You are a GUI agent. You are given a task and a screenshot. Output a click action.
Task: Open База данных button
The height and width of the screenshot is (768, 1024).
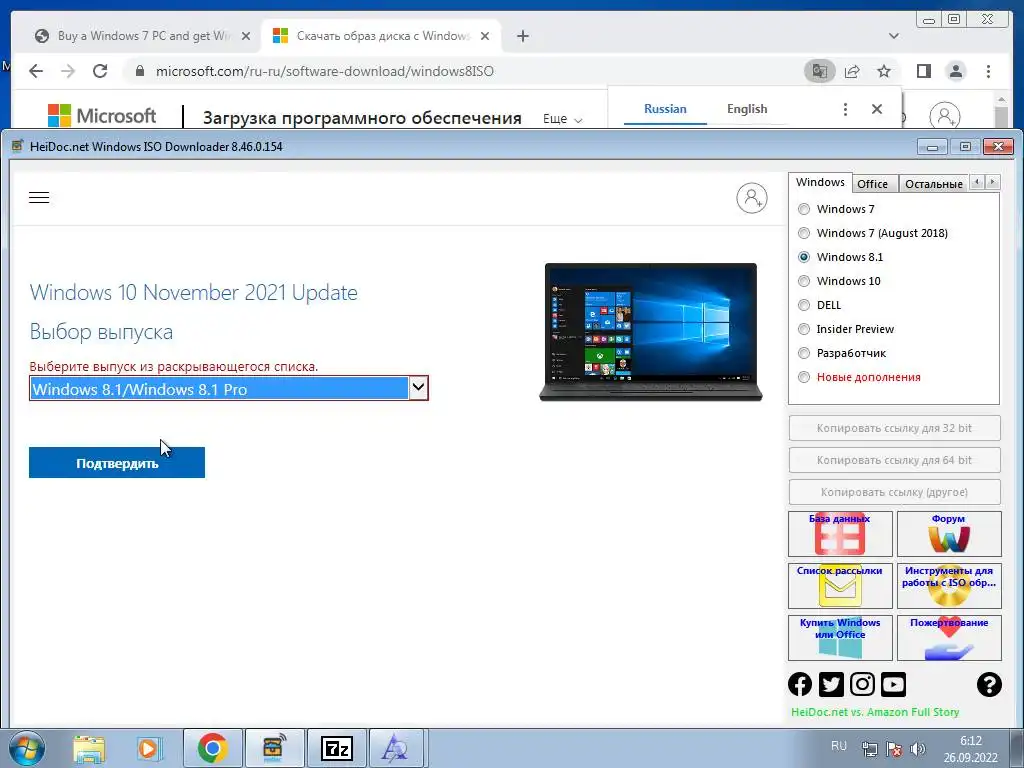[840, 534]
